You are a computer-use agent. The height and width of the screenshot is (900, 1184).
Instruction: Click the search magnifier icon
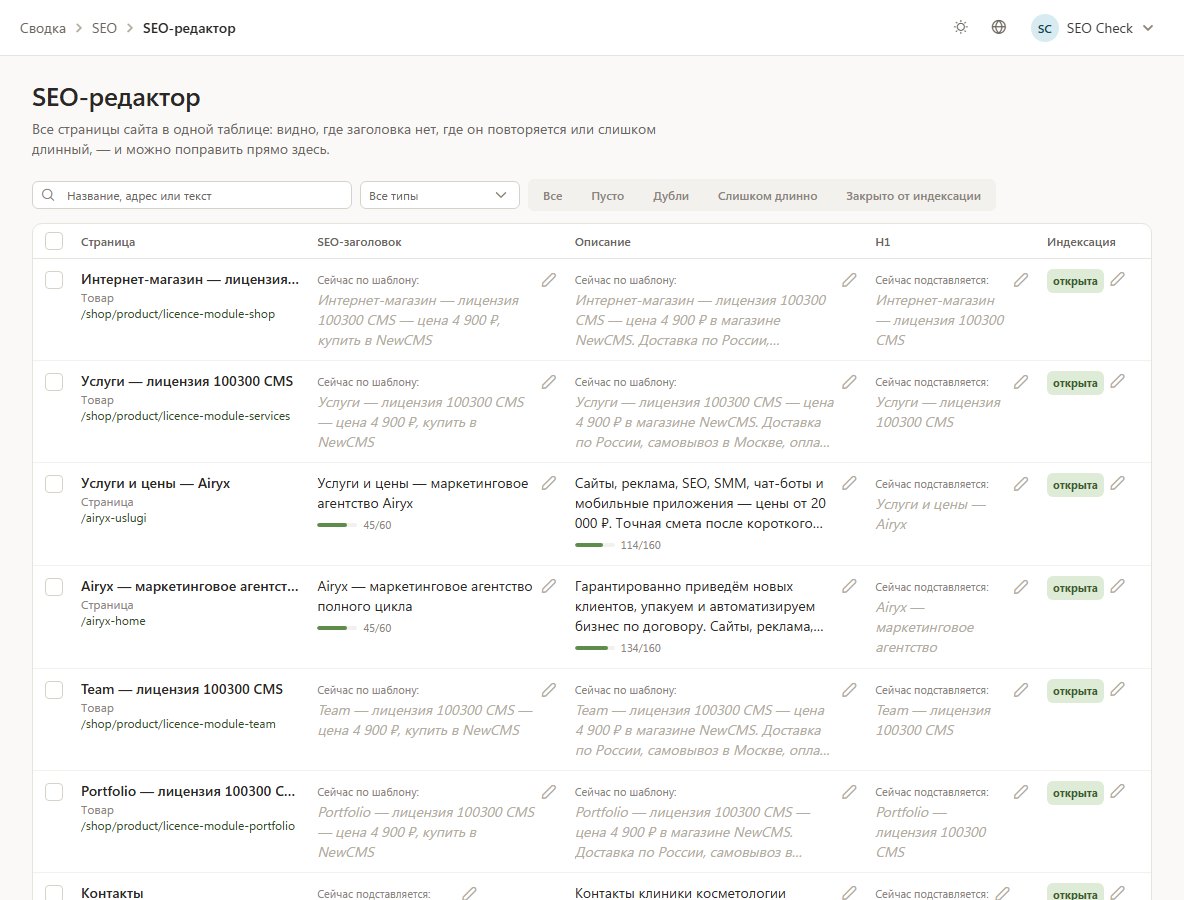click(48, 196)
